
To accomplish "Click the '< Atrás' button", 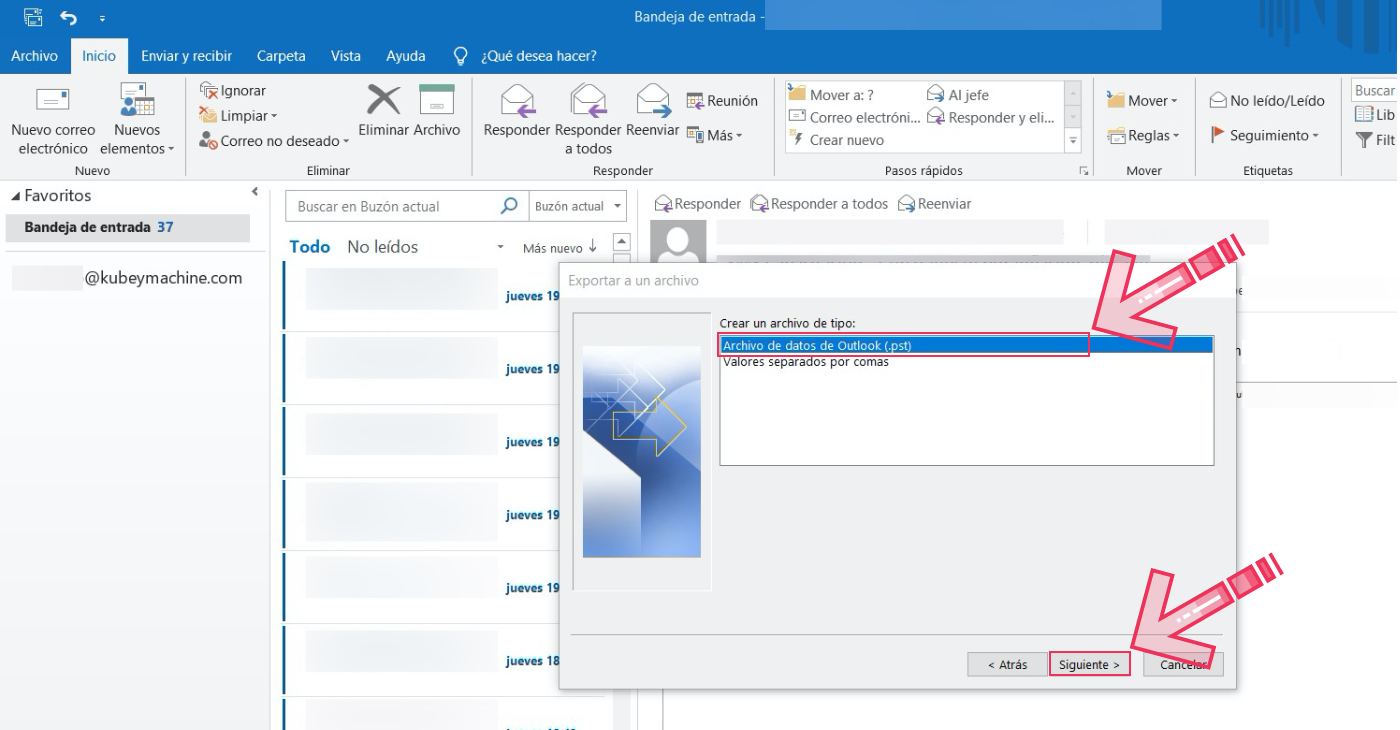I will click(x=1007, y=664).
